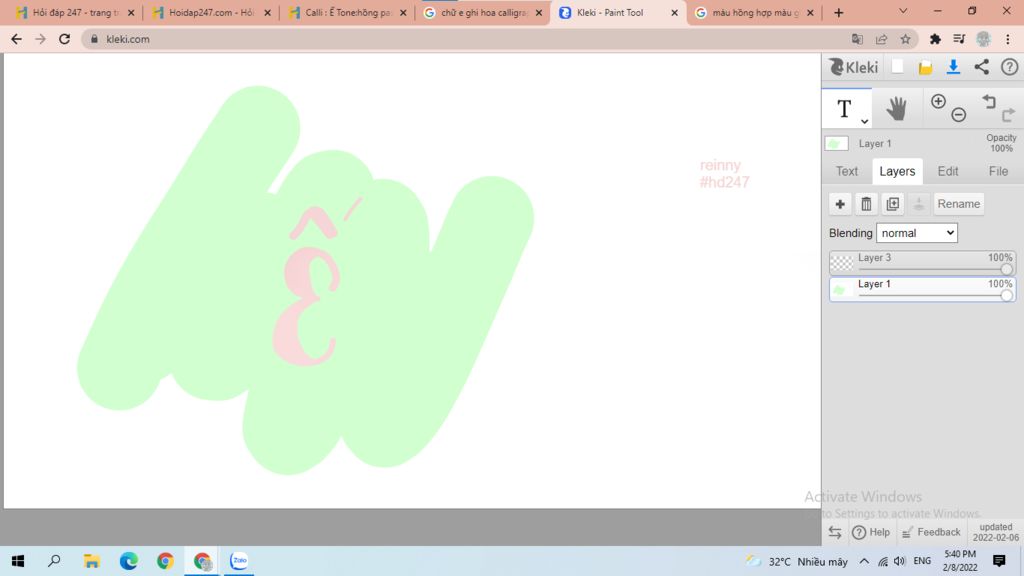The image size is (1024, 576).
Task: Switch to Edit tab
Action: [x=948, y=171]
